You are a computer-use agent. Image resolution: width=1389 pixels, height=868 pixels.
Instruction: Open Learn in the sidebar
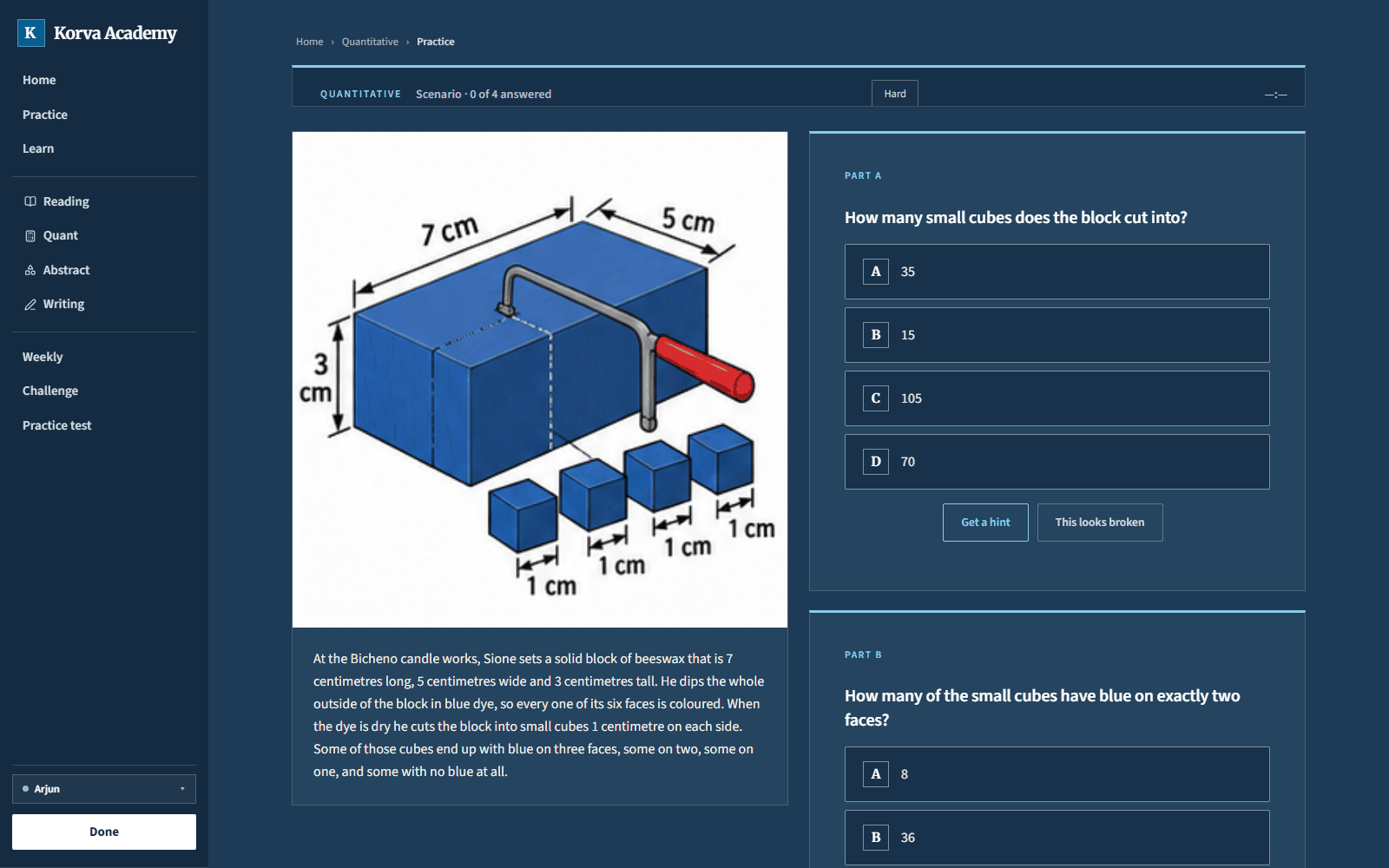[x=38, y=148]
